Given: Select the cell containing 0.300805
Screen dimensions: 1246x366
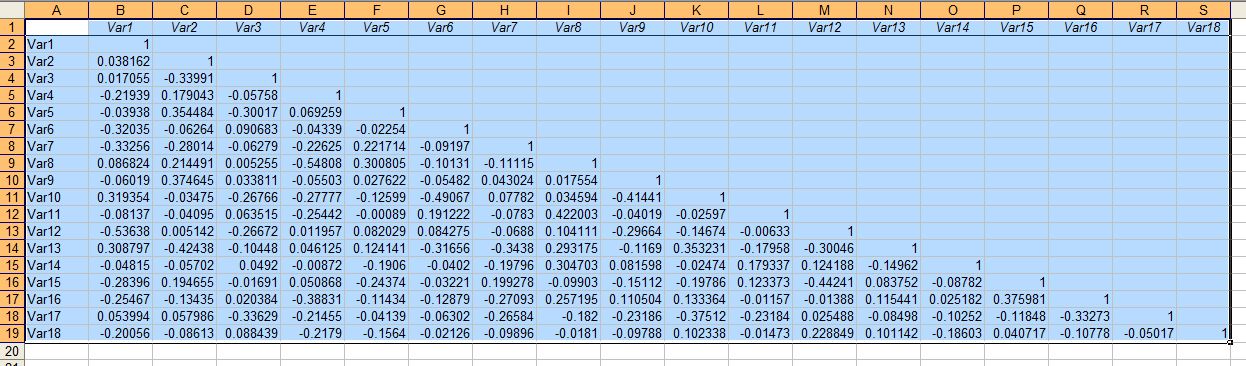Looking at the screenshot, I should 376,163.
